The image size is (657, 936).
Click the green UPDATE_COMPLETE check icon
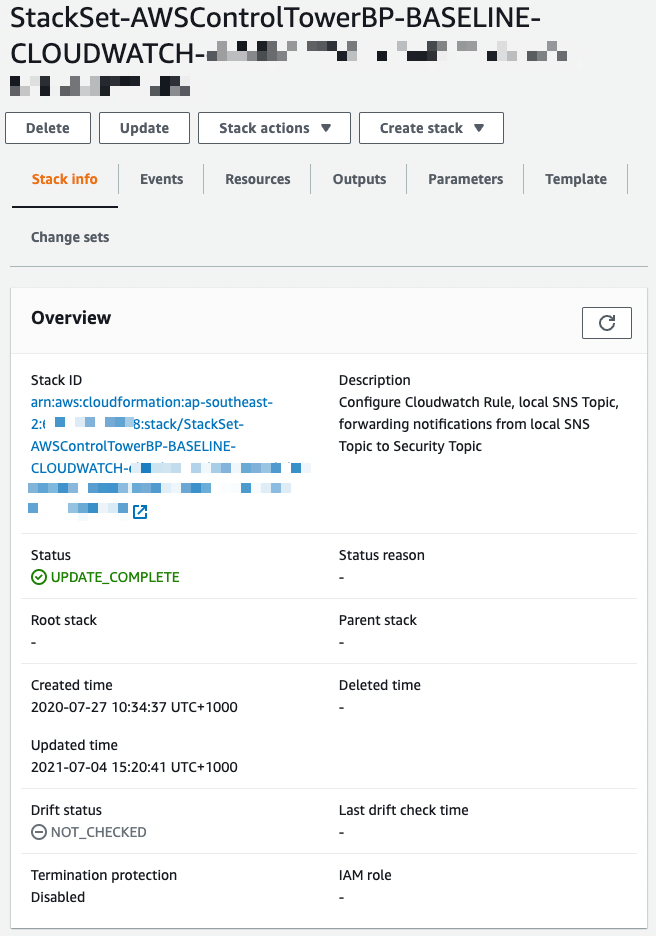[39, 577]
